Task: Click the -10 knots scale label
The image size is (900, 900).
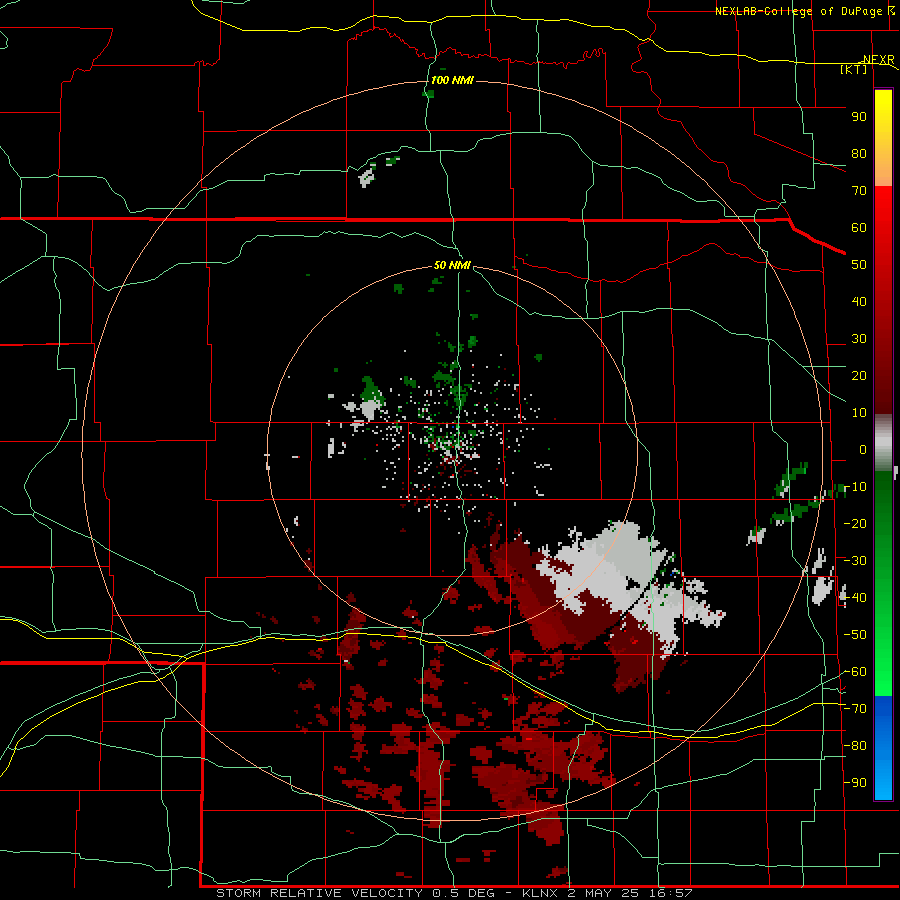Action: click(x=855, y=487)
